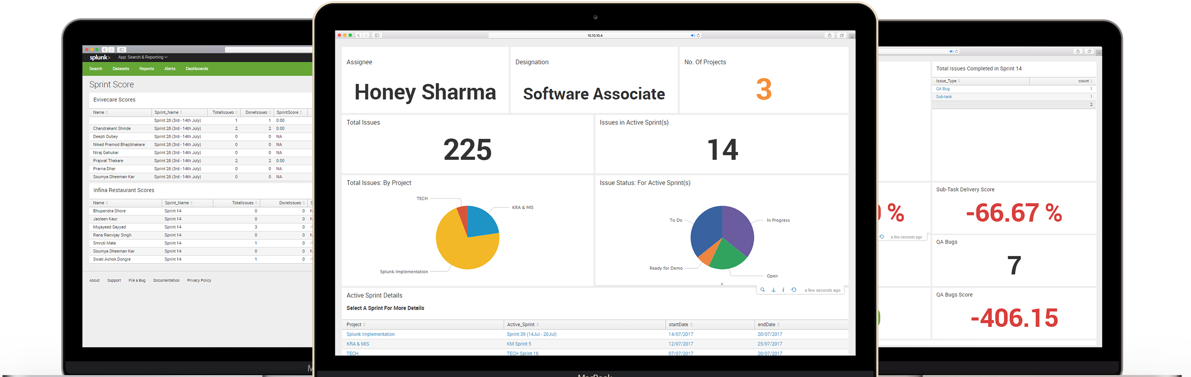Sort Evivecare Scores by SprintScore column

(291, 112)
